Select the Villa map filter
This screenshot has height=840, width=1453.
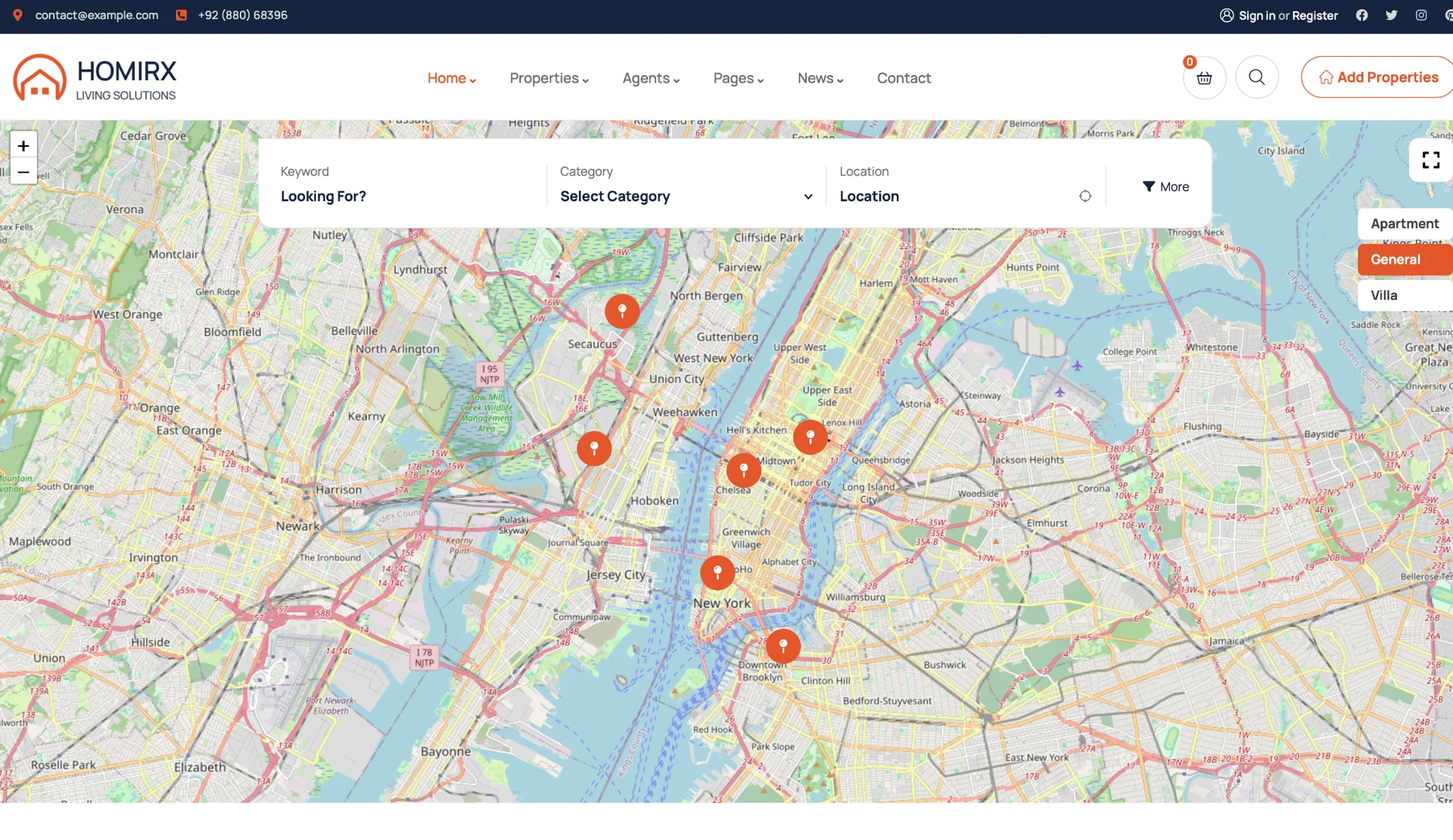coord(1384,296)
